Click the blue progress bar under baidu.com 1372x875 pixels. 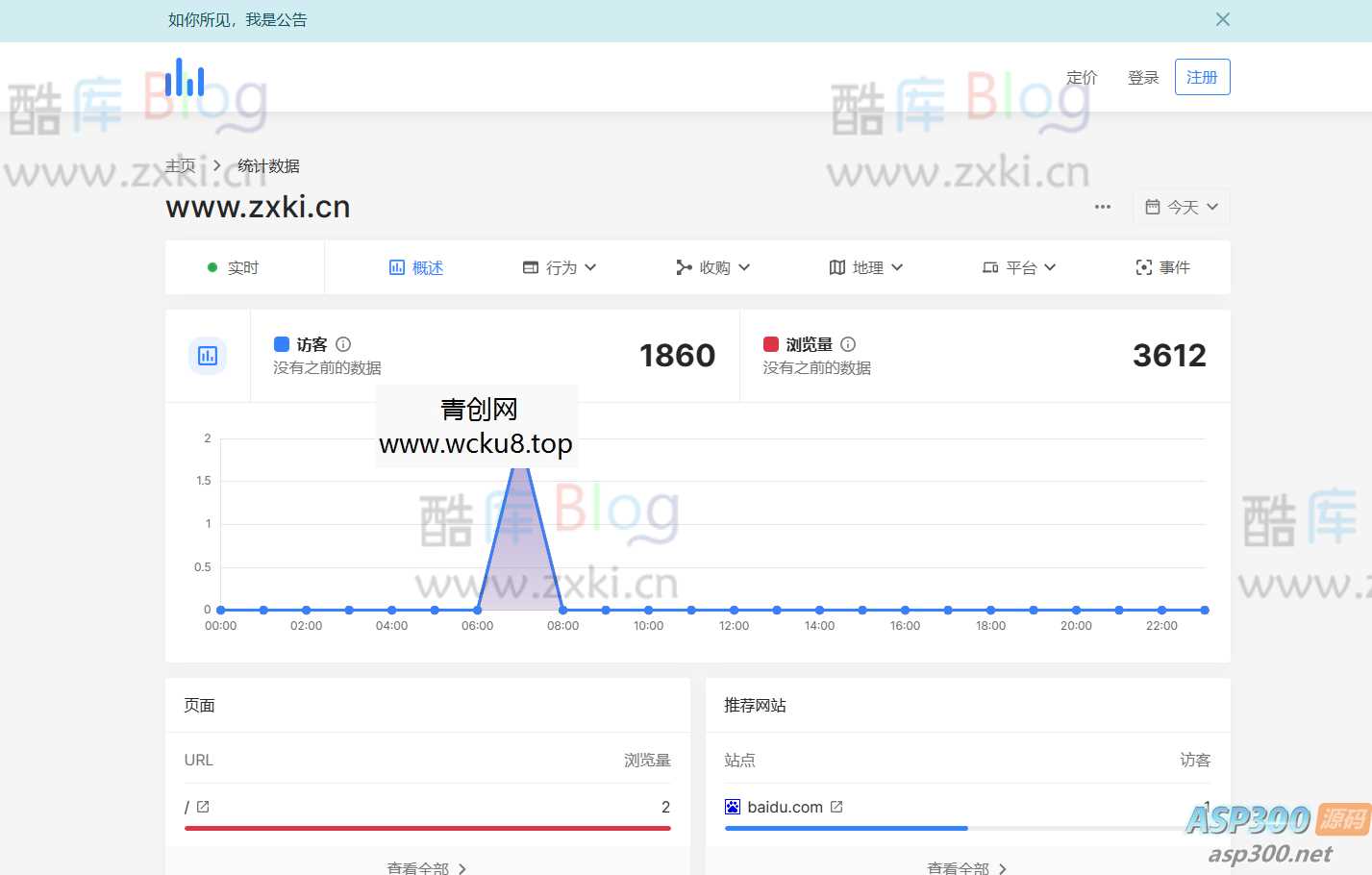(845, 827)
